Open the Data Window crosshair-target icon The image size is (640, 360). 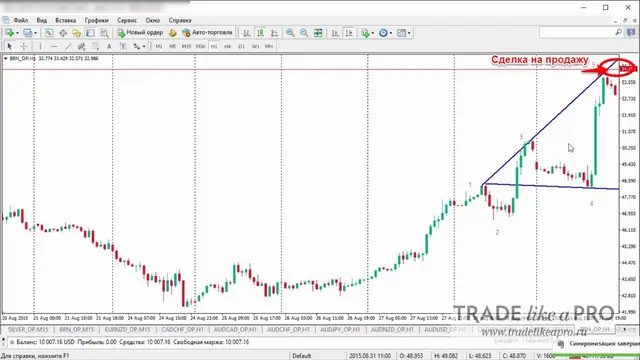pyautogui.click(x=63, y=33)
